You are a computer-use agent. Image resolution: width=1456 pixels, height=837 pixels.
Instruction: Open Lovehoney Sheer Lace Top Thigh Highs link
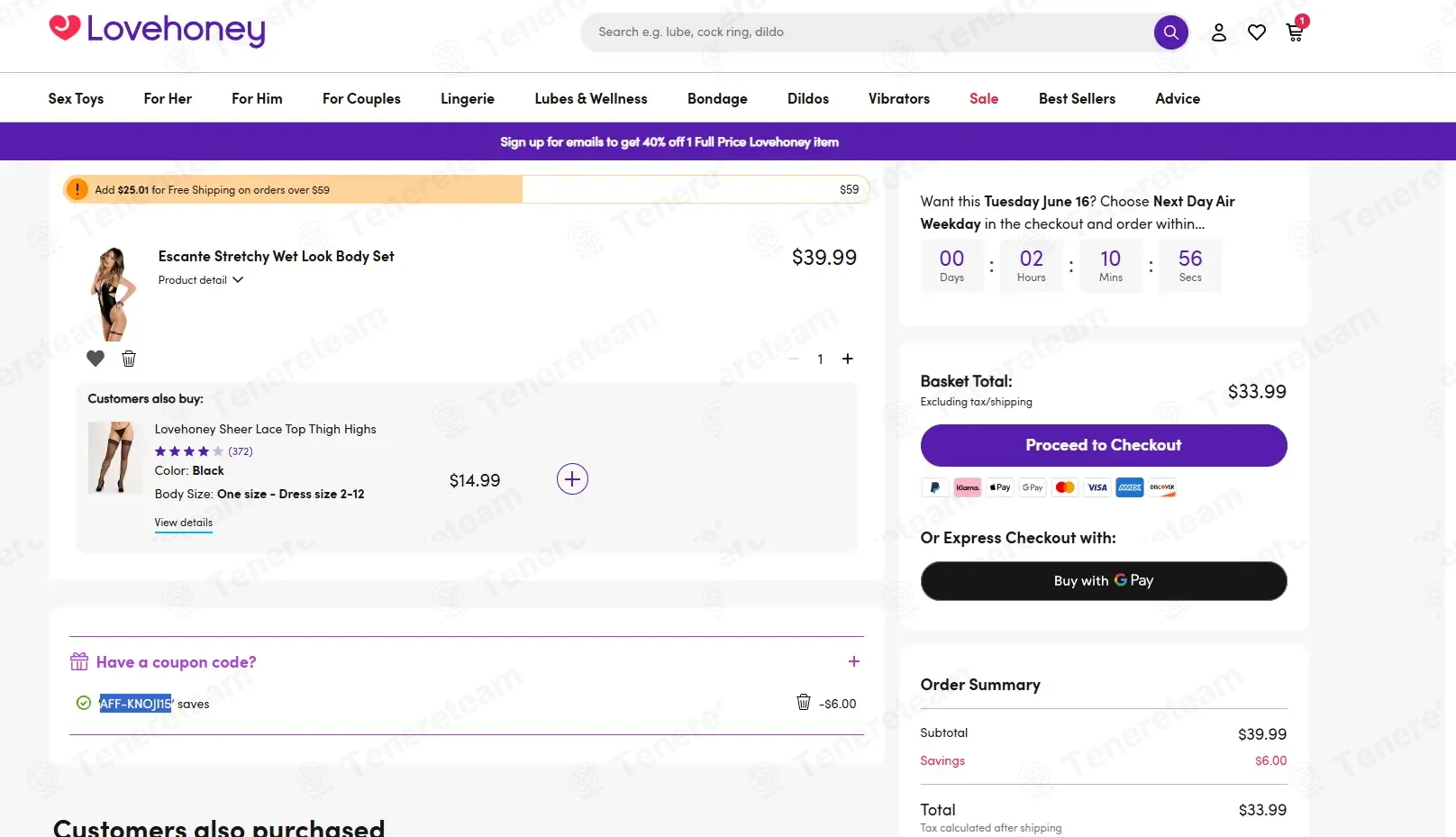click(266, 430)
